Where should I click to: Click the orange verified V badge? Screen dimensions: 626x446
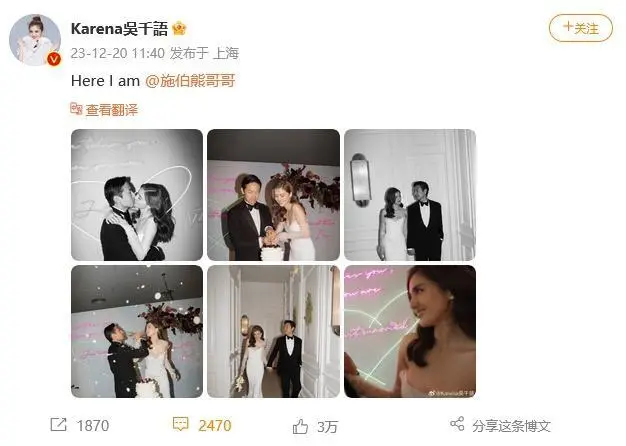54,59
